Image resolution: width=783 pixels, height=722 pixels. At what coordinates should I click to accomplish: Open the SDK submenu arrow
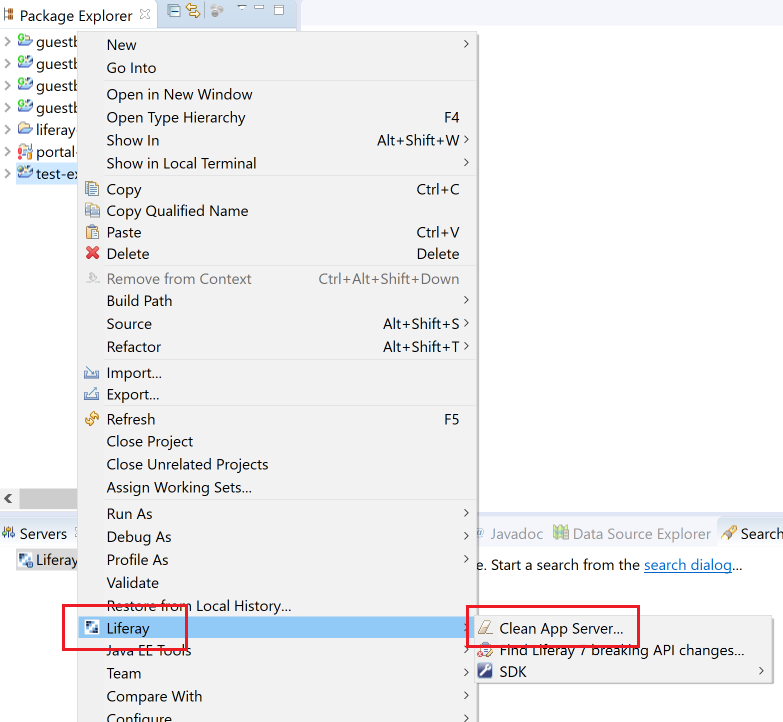click(x=761, y=671)
